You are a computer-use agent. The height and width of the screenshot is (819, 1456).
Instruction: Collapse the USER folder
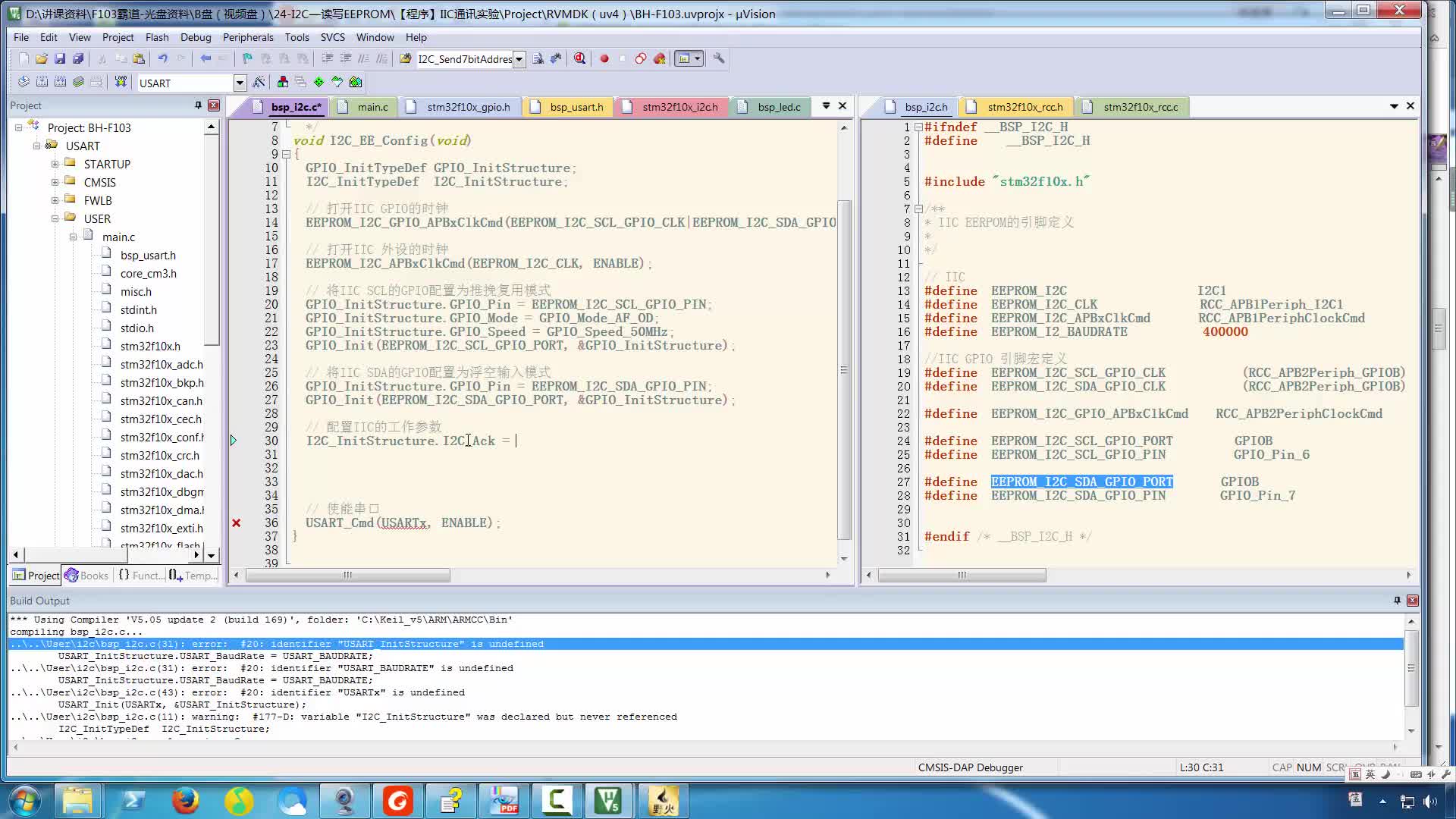pyautogui.click(x=55, y=218)
